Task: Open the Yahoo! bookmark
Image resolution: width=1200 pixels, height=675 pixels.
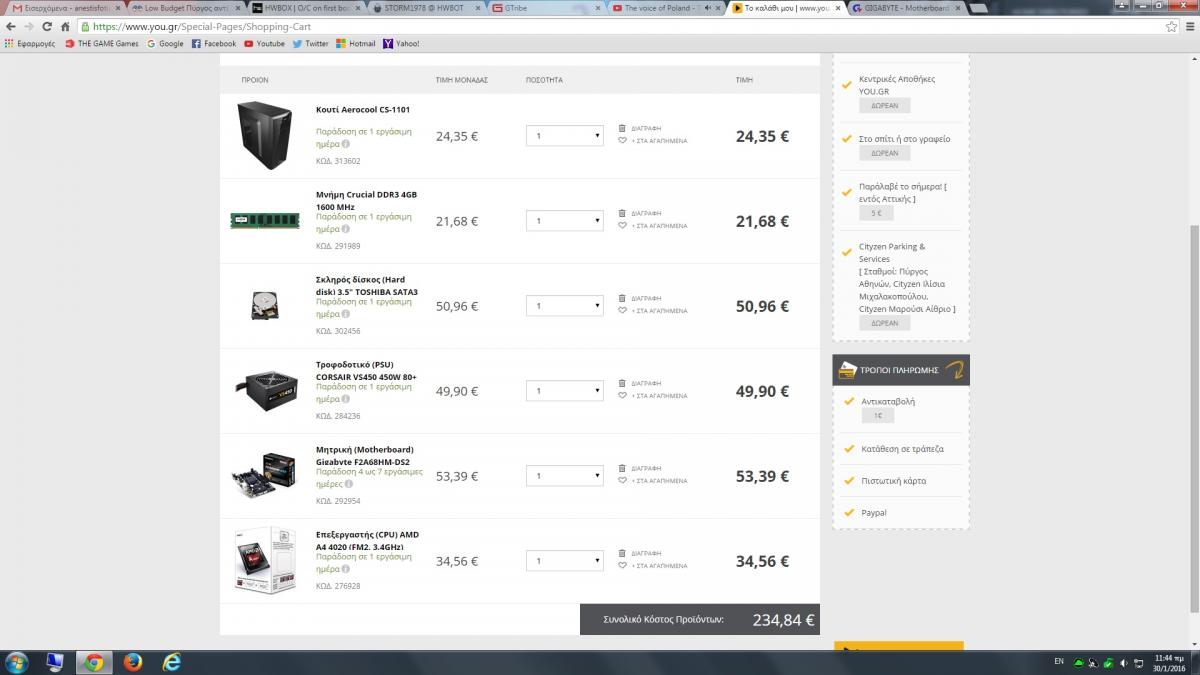Action: [x=401, y=44]
